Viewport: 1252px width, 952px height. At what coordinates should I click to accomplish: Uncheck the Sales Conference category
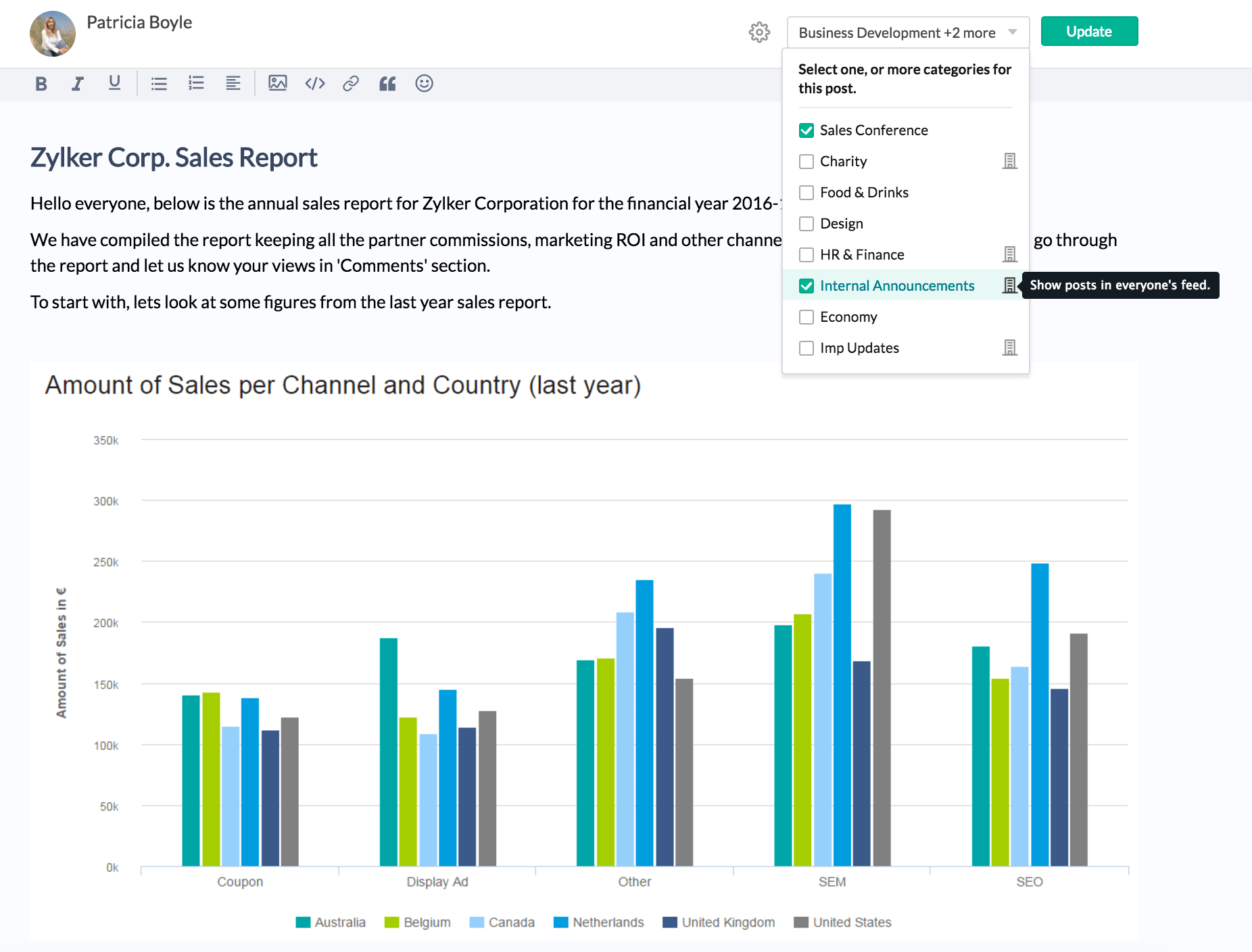(806, 130)
